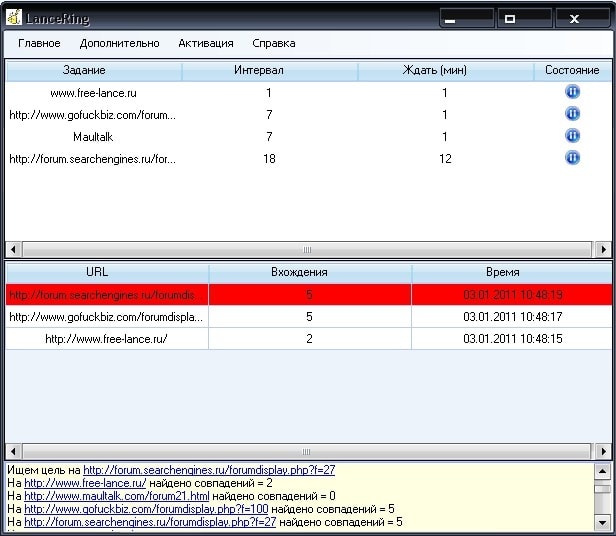The height and width of the screenshot is (536, 616).
Task: Click pause icon for gofuckbiz.com forum task
Action: (572, 114)
